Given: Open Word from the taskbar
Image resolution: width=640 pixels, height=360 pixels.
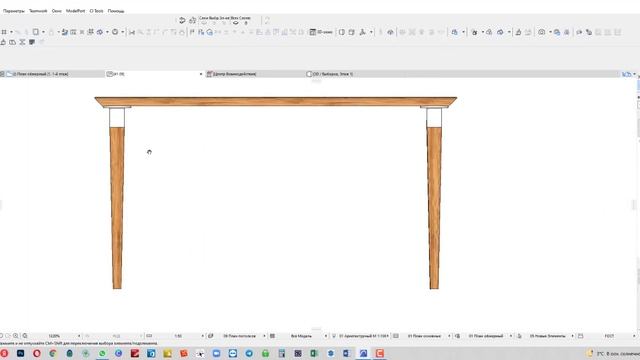Looking at the screenshot, I should tap(347, 353).
